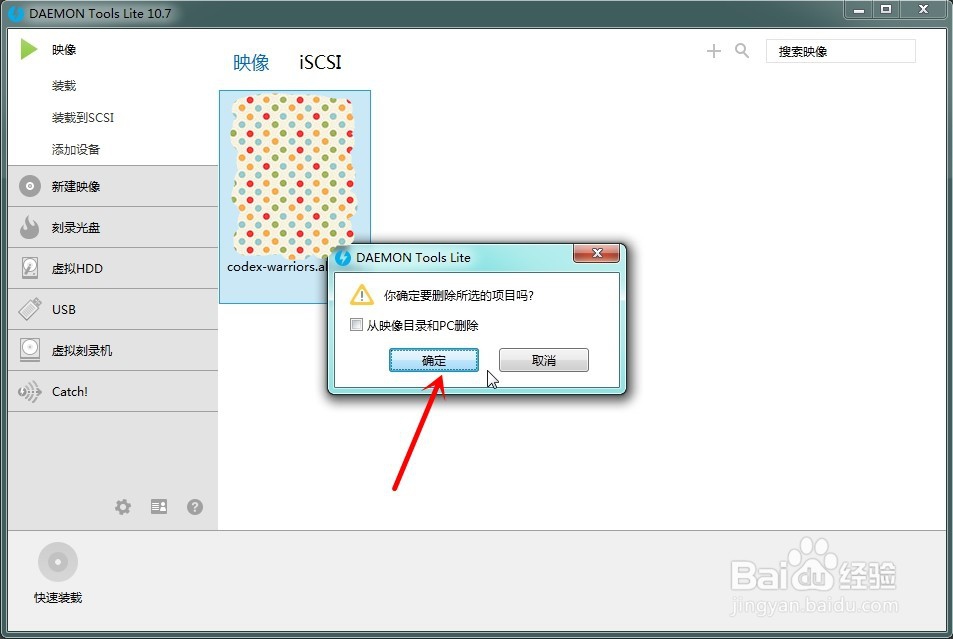Viewport: 953px width, 639px height.
Task: Open 刻录光盘 section
Action: click(113, 227)
